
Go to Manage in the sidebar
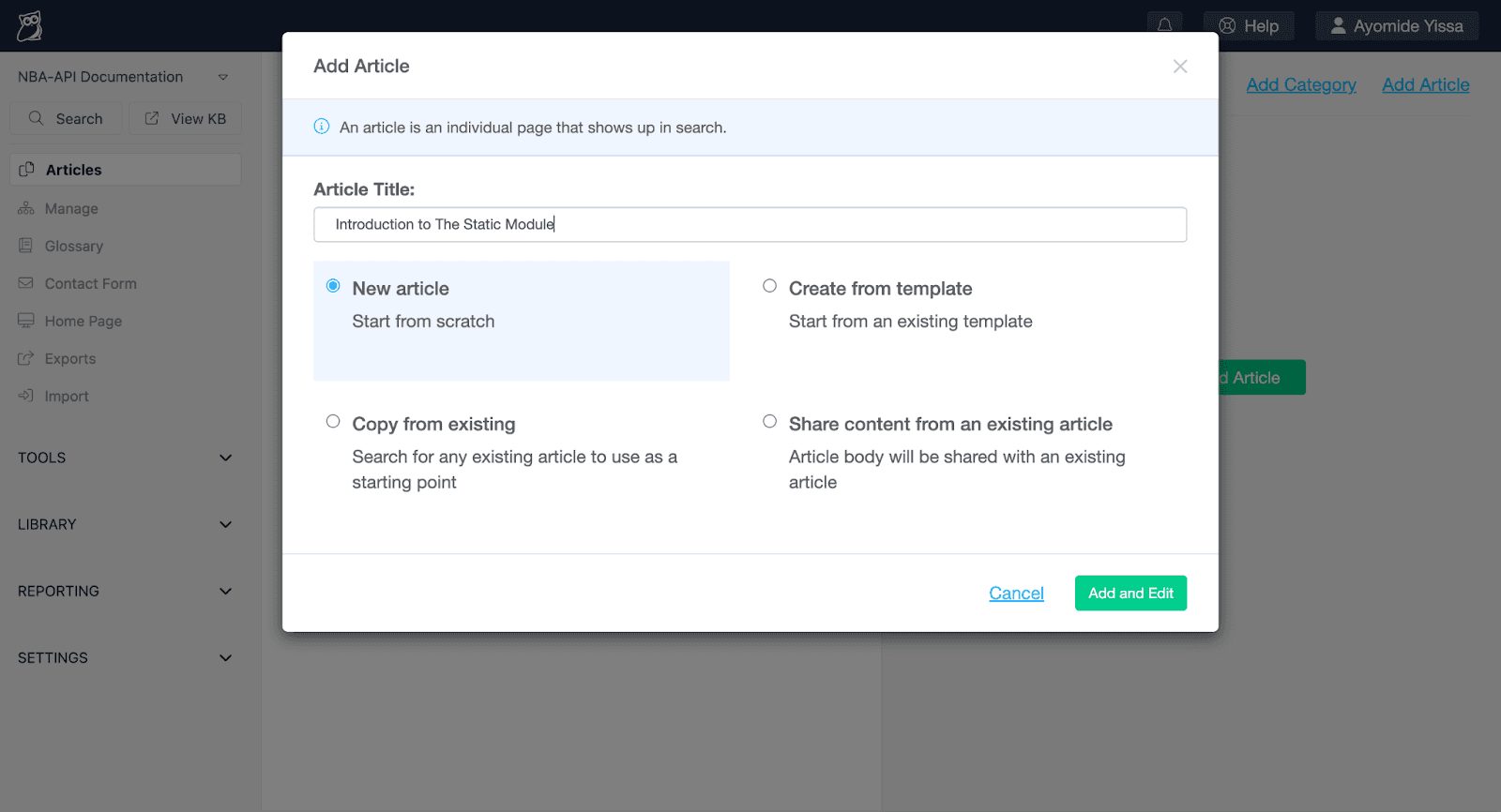coord(71,208)
